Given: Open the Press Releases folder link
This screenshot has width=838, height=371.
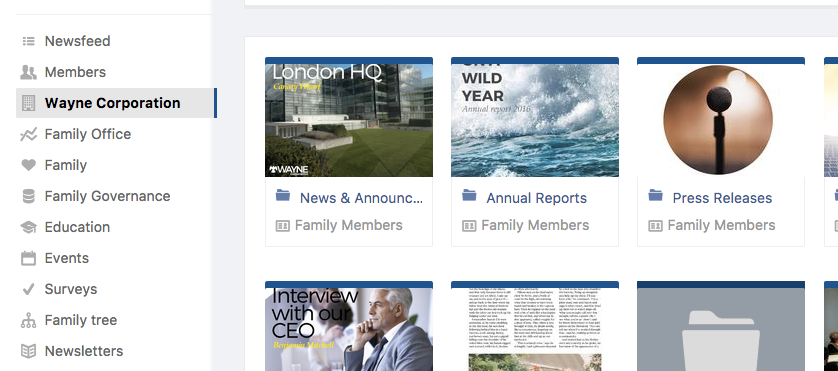Looking at the screenshot, I should point(723,198).
